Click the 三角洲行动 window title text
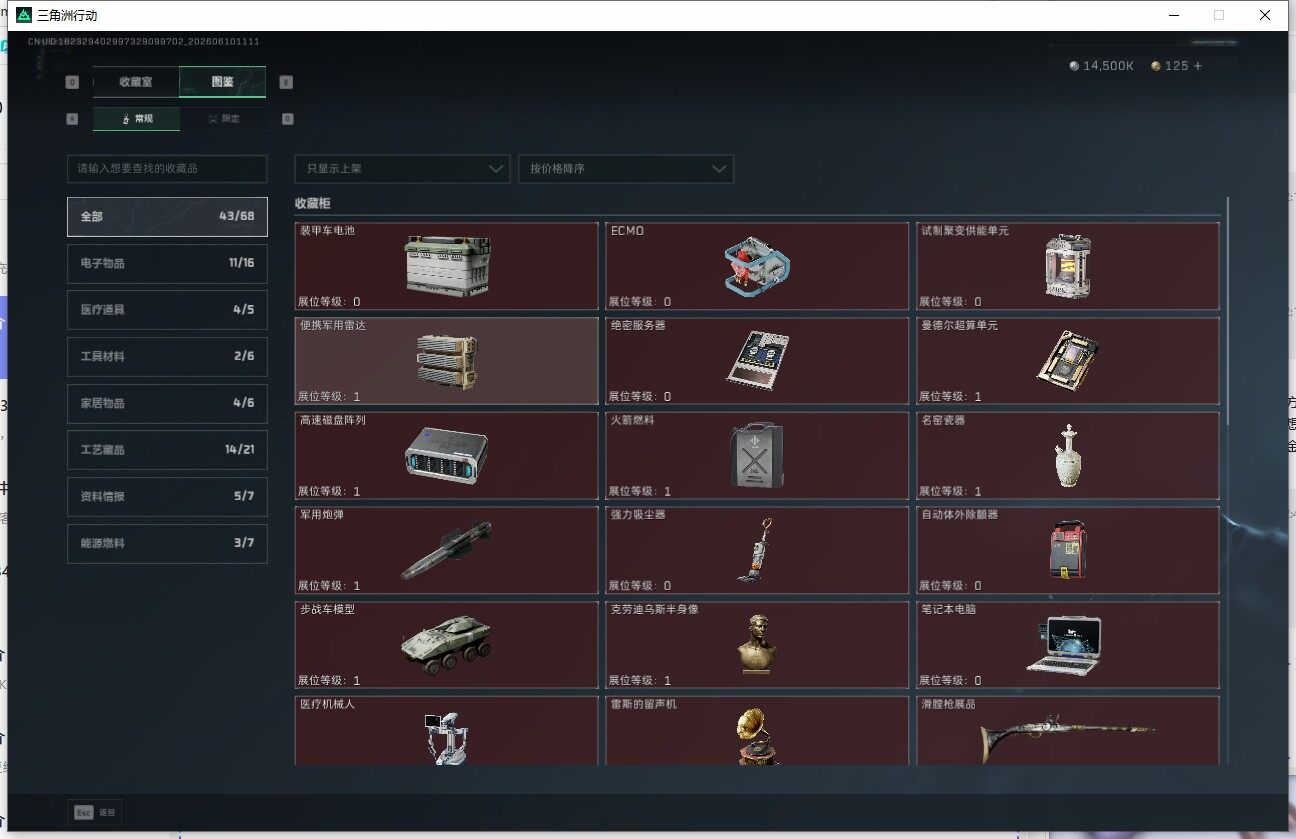This screenshot has width=1296, height=839. coord(68,16)
